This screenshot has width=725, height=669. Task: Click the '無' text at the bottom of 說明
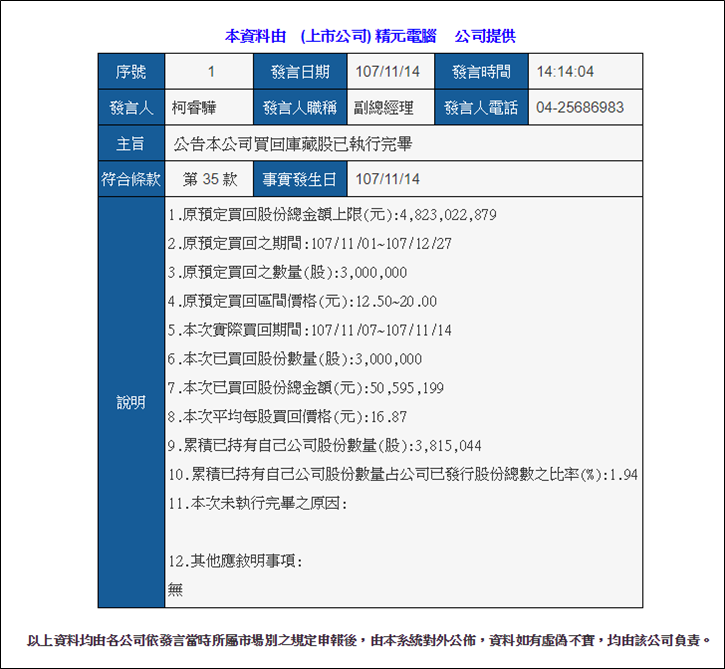click(x=175, y=590)
